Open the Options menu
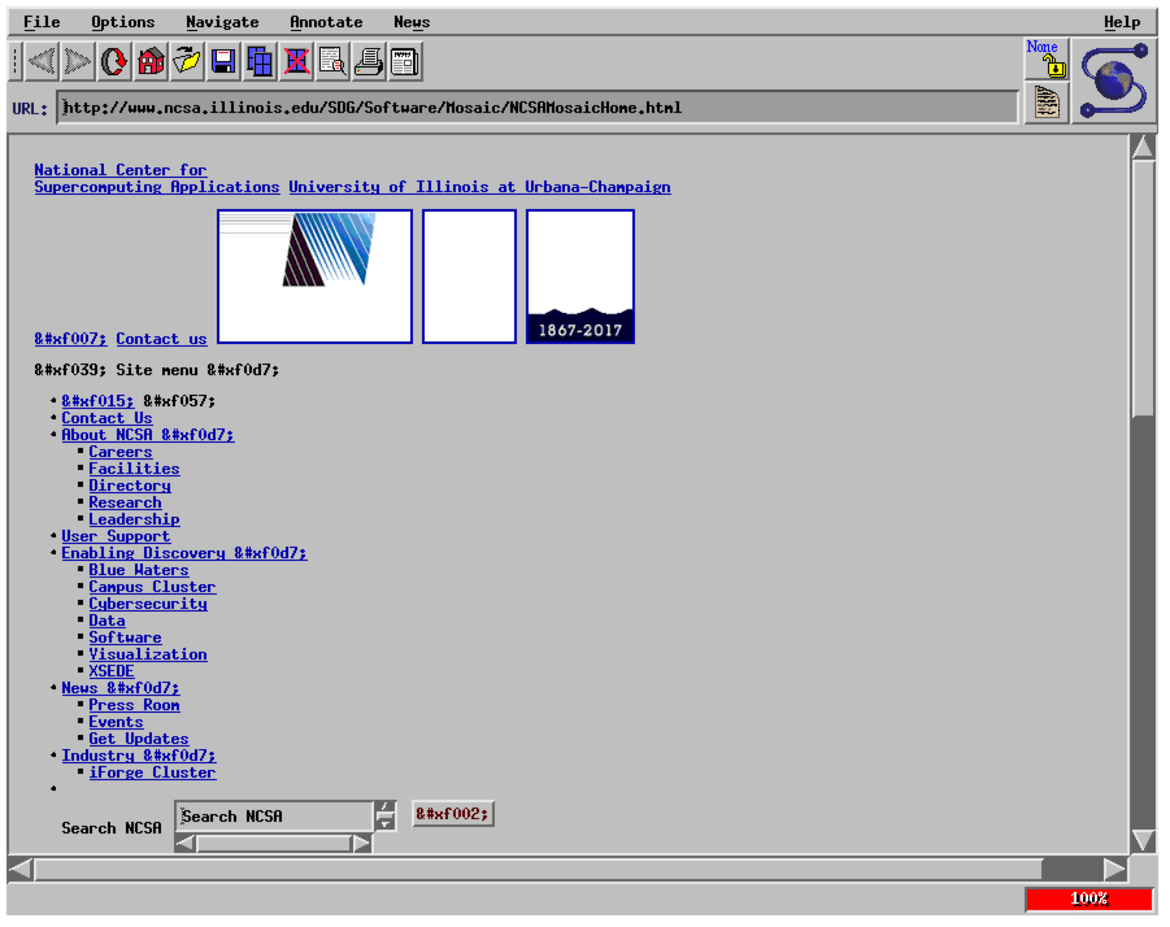Viewport: 1170px width, 927px height. 123,22
